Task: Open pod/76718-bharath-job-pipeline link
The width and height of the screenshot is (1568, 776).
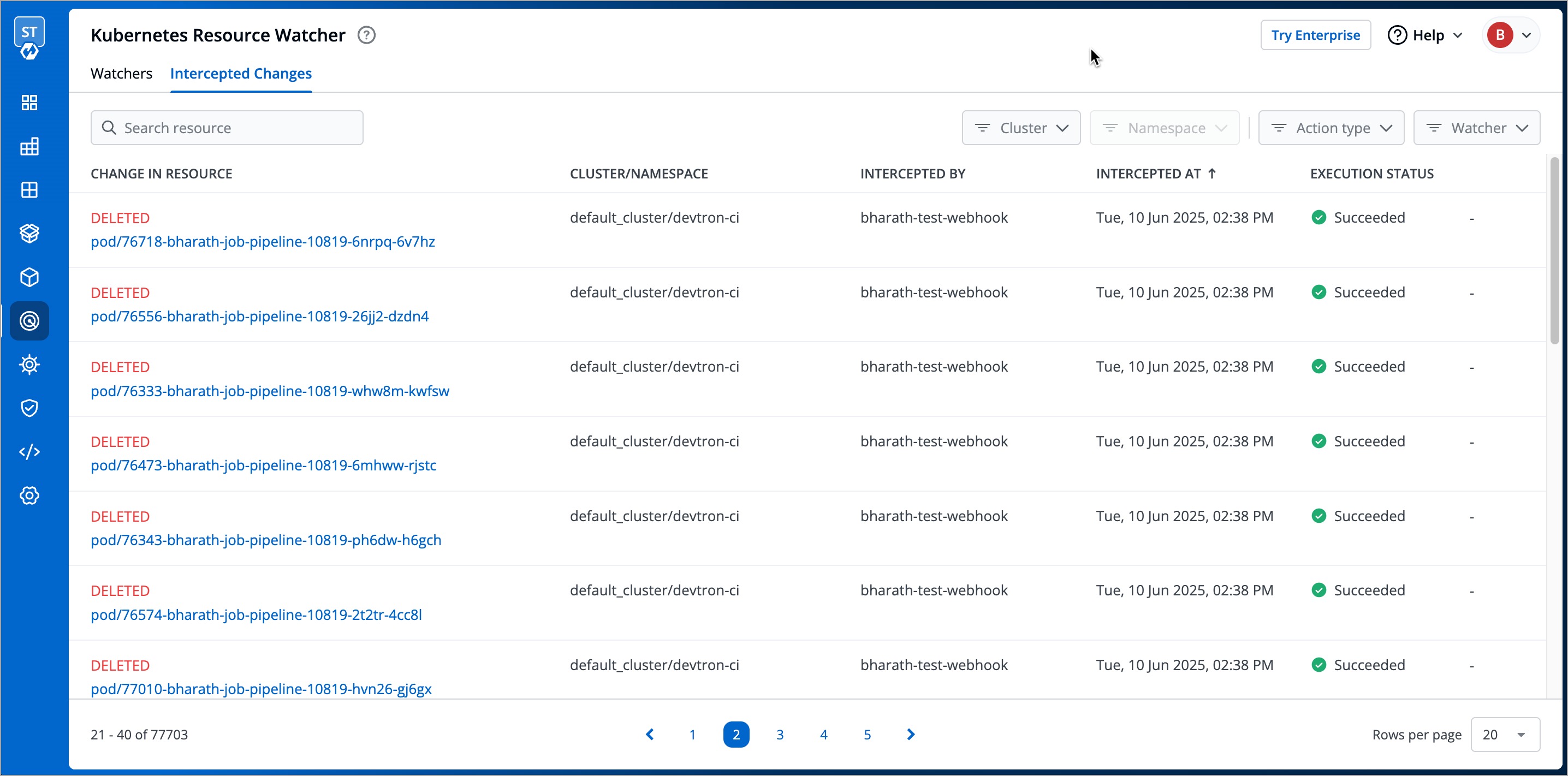Action: tap(263, 242)
